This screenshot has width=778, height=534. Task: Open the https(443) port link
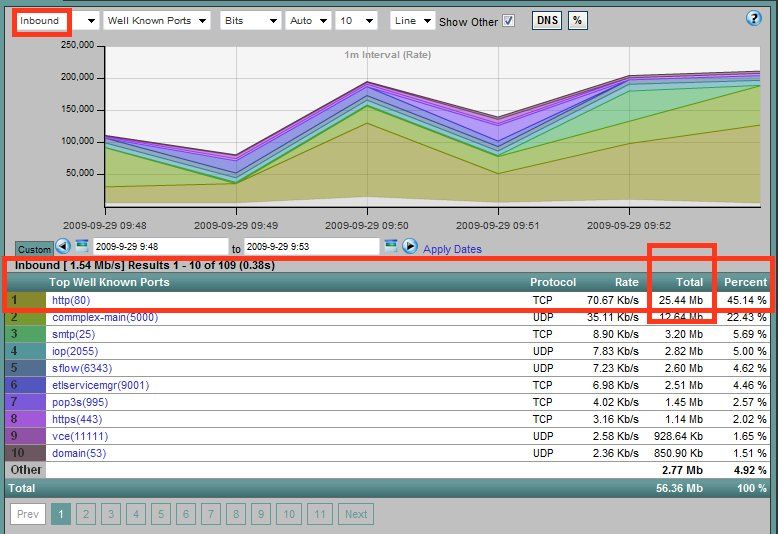click(x=77, y=419)
